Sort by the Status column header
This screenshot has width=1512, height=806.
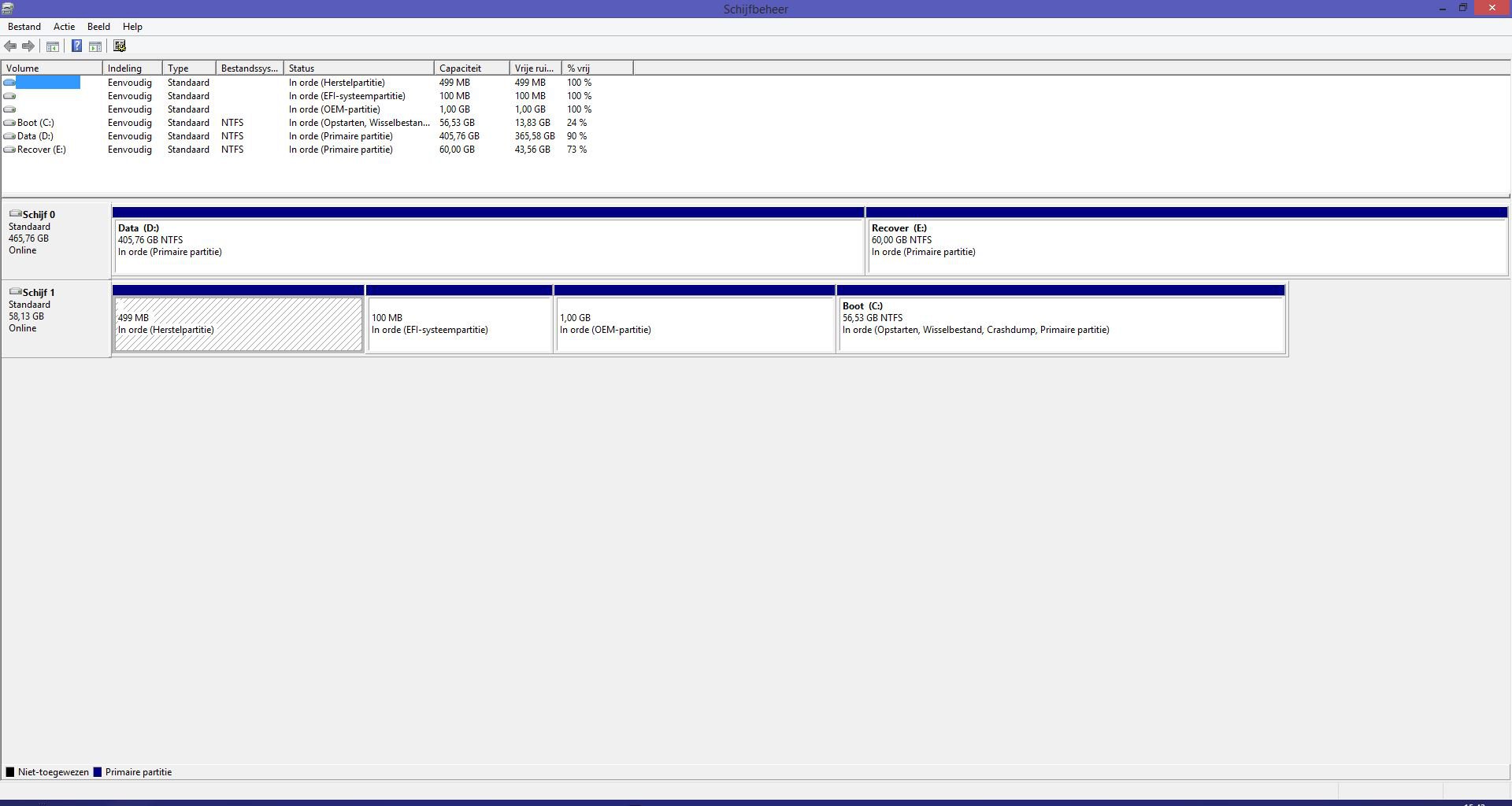tap(359, 68)
